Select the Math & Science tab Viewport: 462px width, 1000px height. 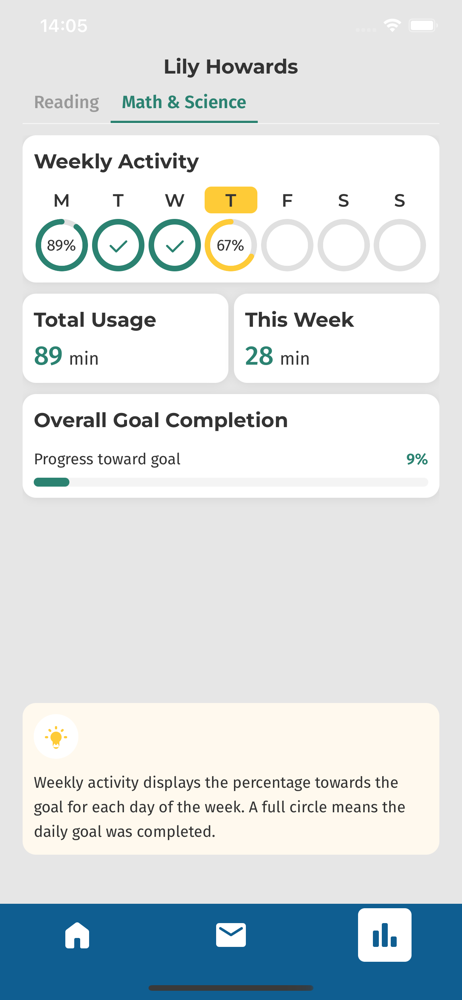click(184, 103)
